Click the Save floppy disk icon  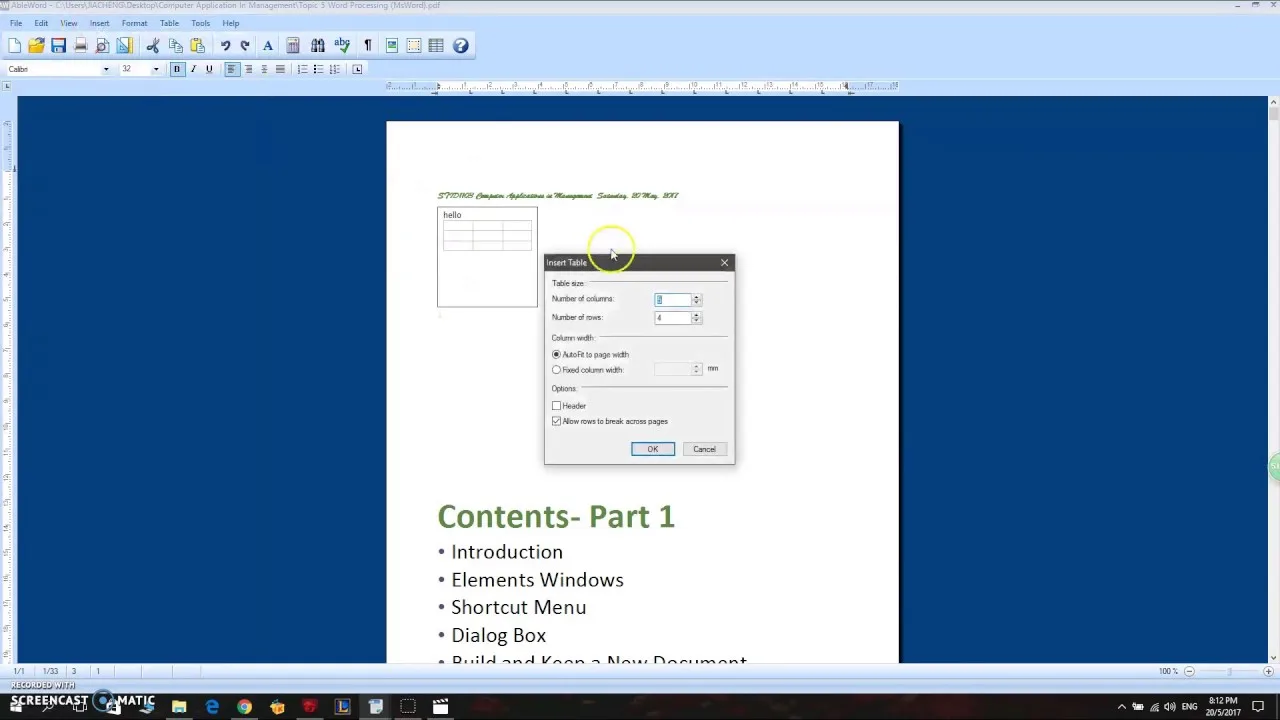[x=58, y=45]
